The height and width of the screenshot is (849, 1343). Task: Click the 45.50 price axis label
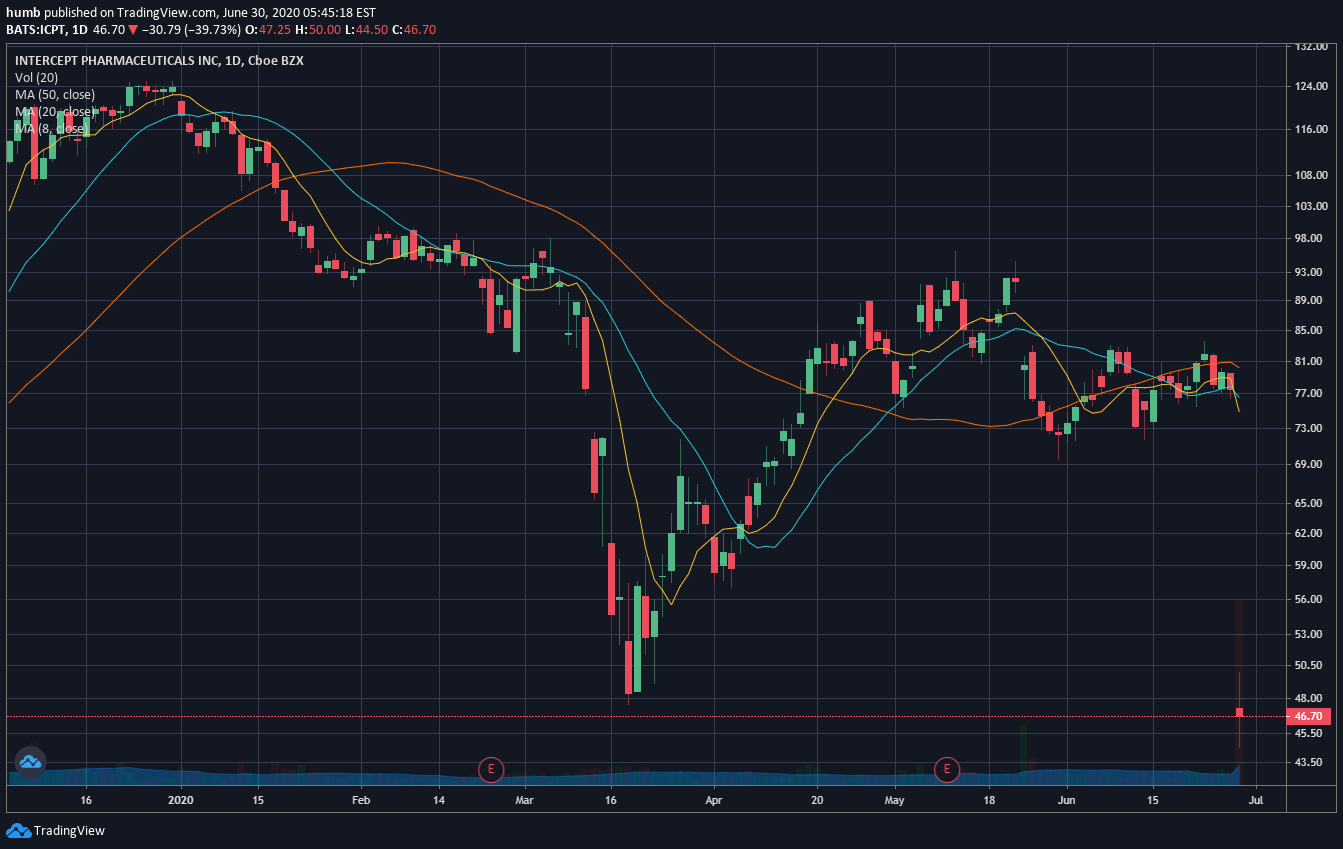click(1309, 733)
